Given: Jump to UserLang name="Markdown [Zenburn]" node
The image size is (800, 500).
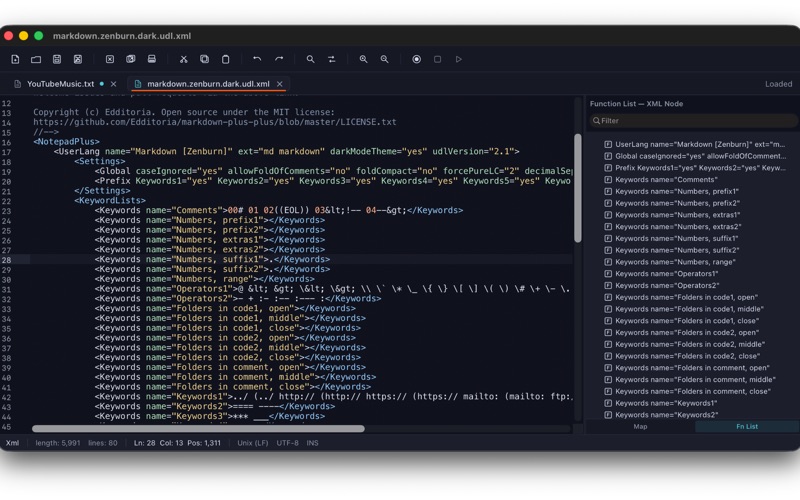Looking at the screenshot, I should coord(694,144).
